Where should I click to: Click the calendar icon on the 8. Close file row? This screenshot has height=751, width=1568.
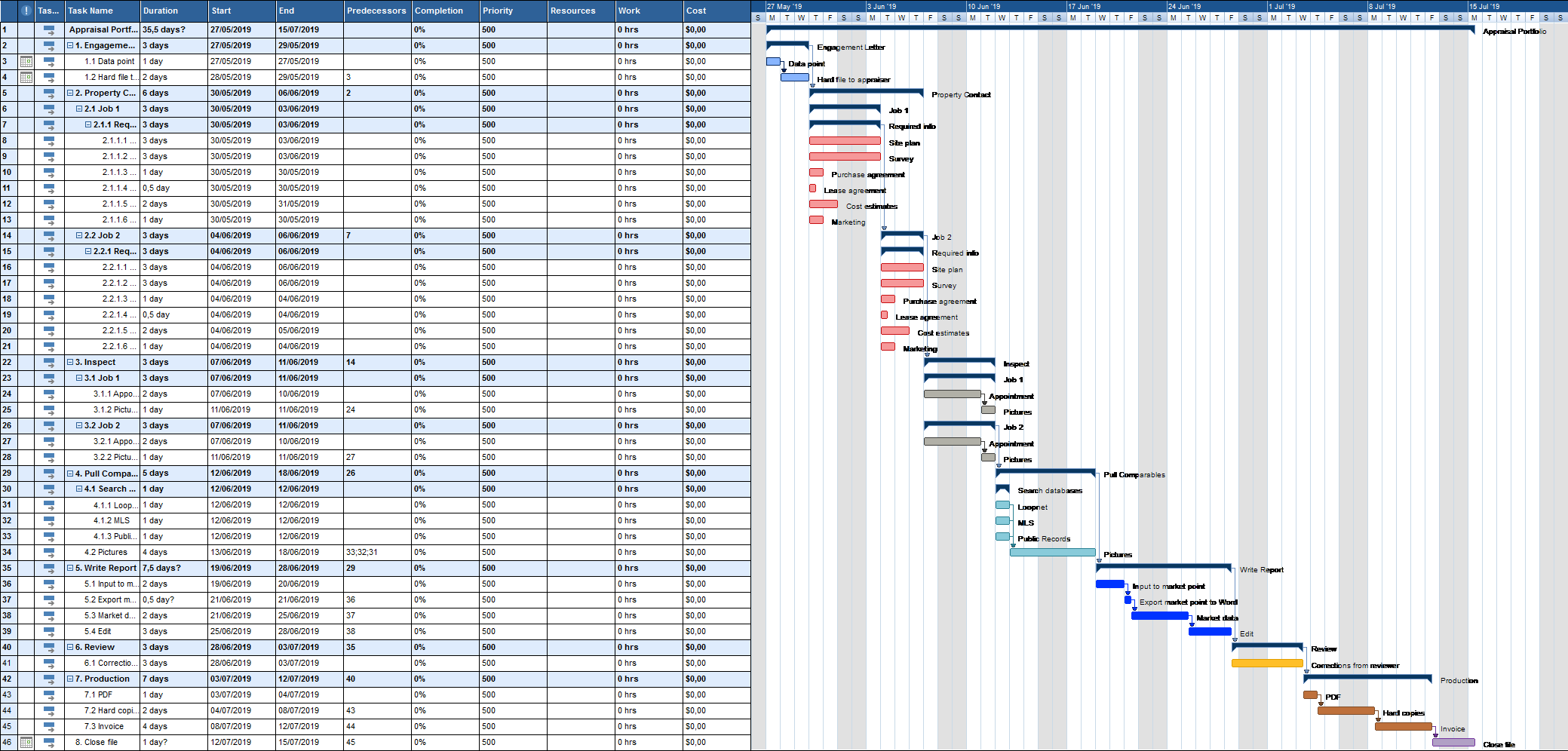[x=26, y=742]
